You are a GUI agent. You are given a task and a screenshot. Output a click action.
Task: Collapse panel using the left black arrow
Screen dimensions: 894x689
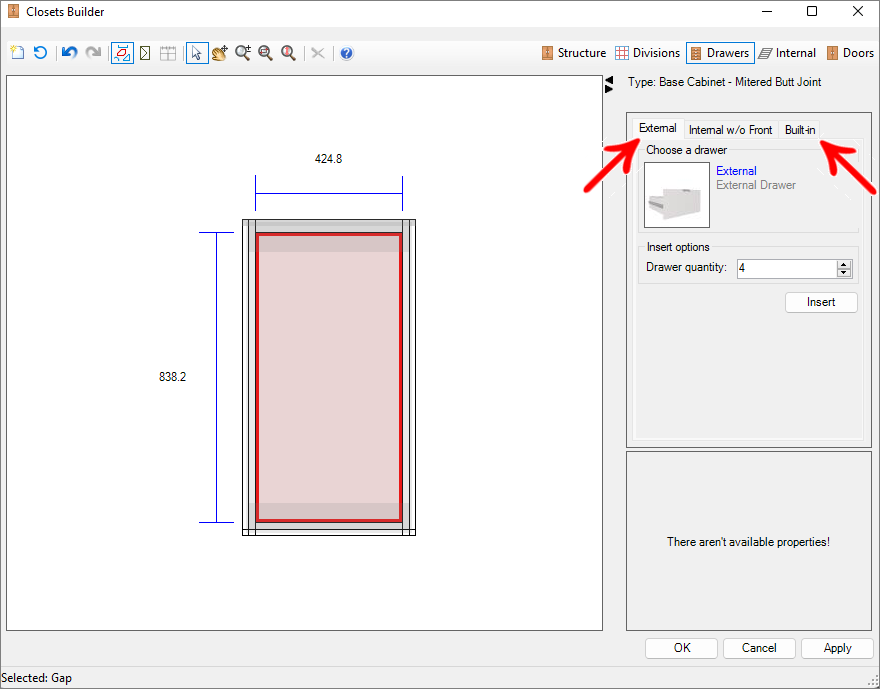click(x=609, y=80)
